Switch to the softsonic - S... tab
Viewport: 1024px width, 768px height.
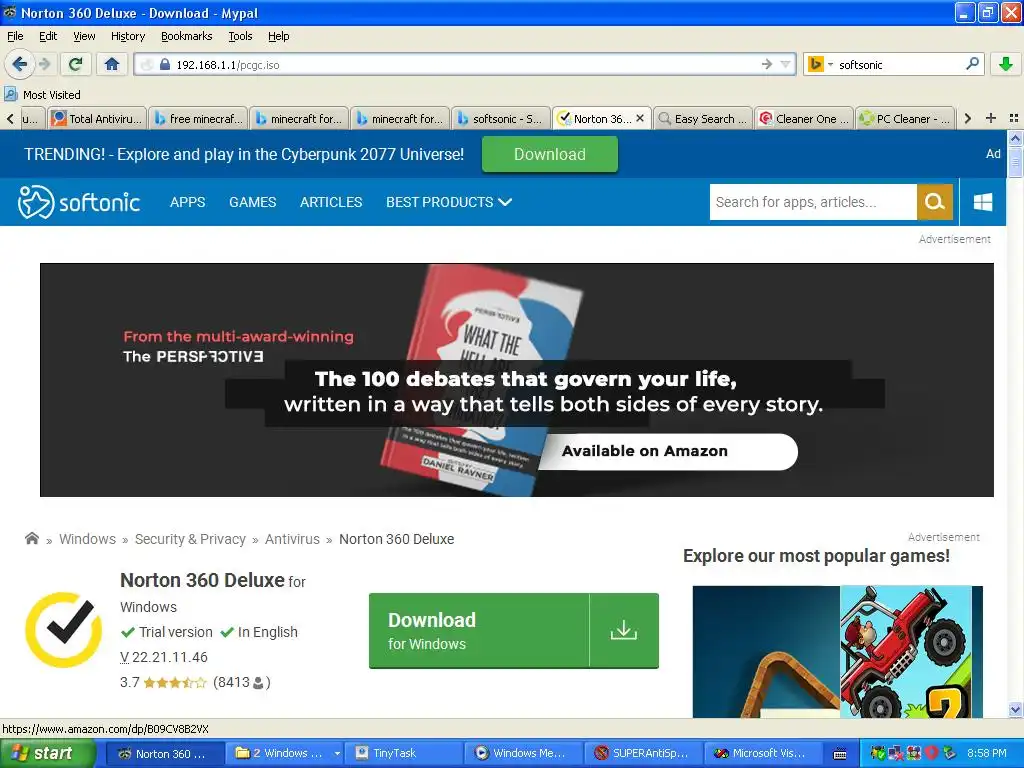pyautogui.click(x=501, y=118)
